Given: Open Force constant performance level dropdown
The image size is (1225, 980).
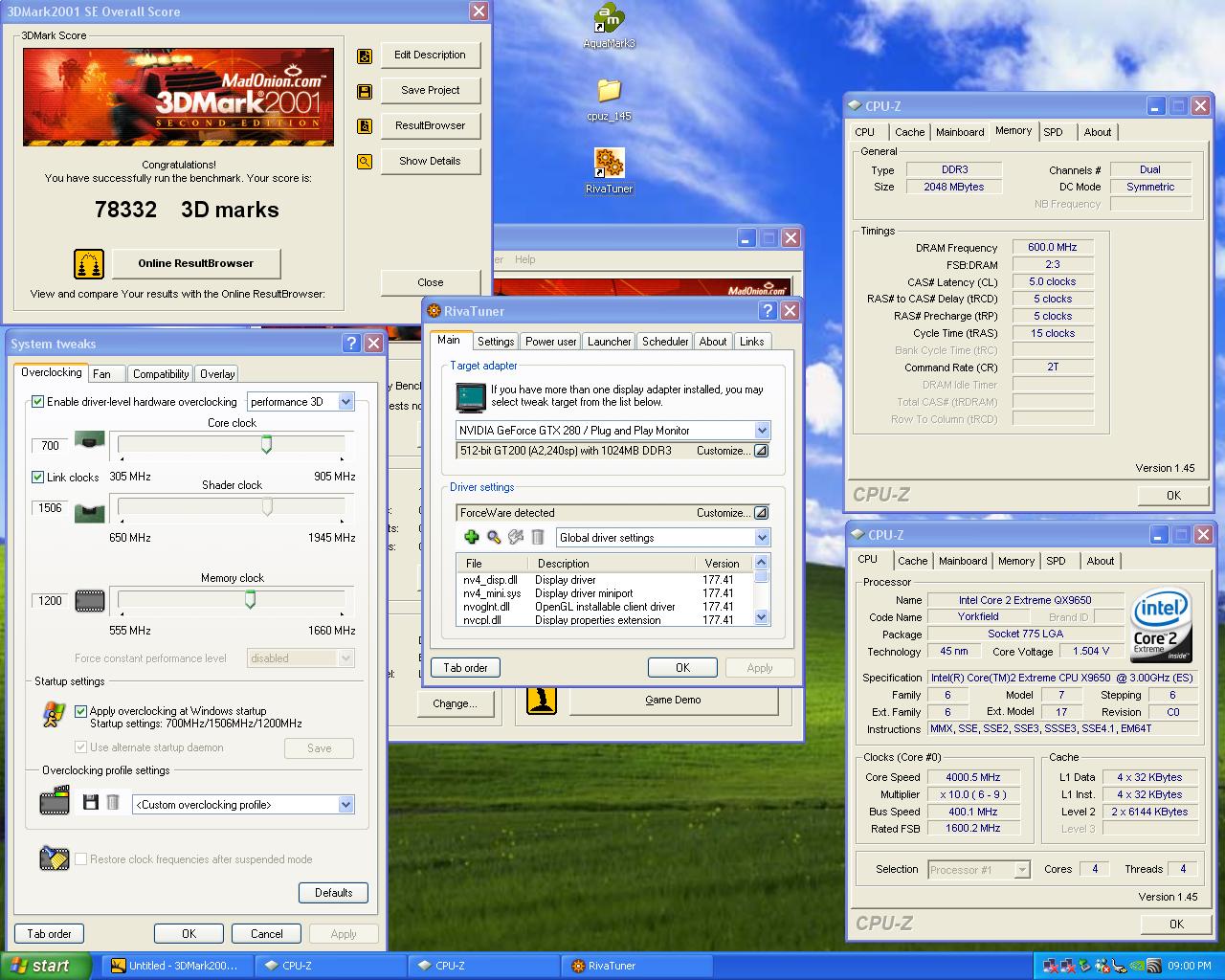Looking at the screenshot, I should pos(346,658).
